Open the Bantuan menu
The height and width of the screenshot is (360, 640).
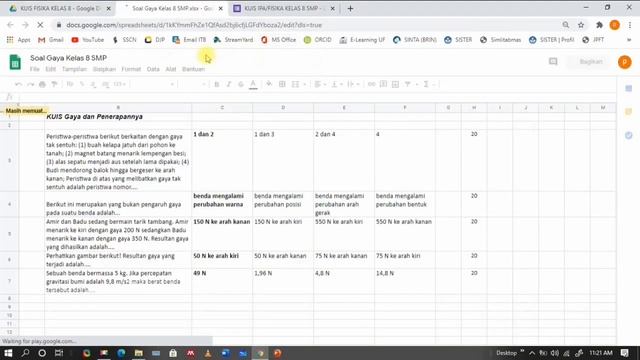click(193, 69)
